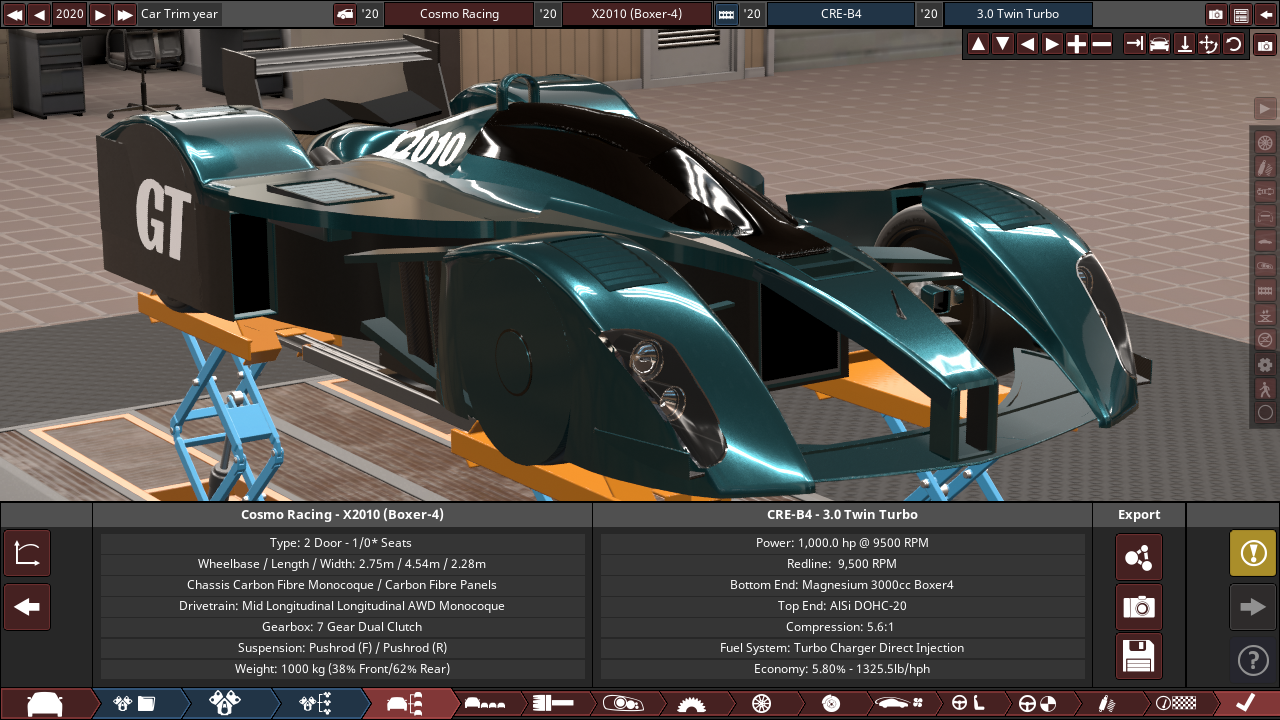Viewport: 1280px width, 720px height.
Task: Open the gearbox drivetrain tab
Action: pyautogui.click(x=691, y=704)
